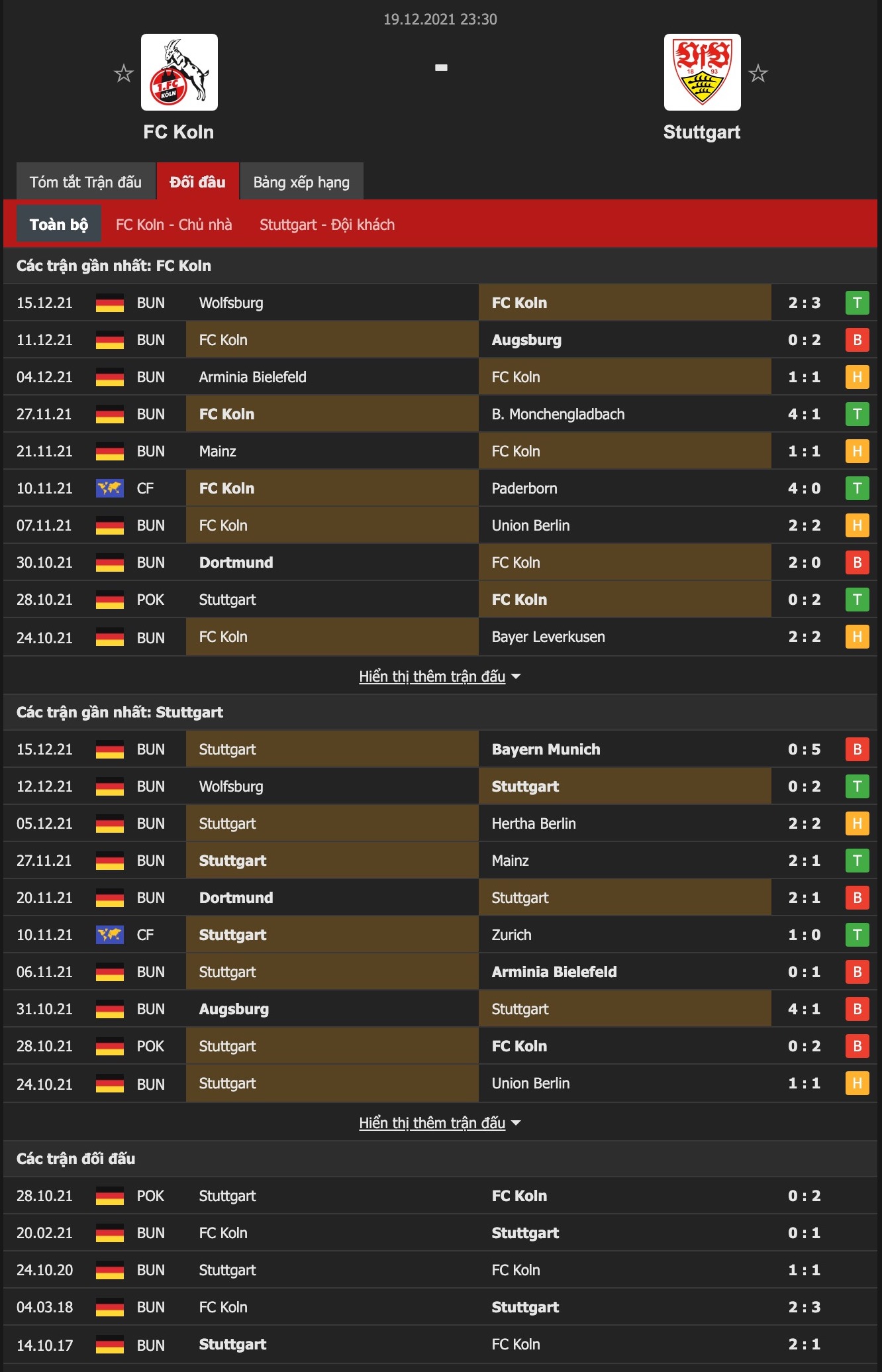Open the 24.10.20 Stuttgart vs FC Koln 1:1 head-to-head
The image size is (882, 1372).
(440, 1270)
